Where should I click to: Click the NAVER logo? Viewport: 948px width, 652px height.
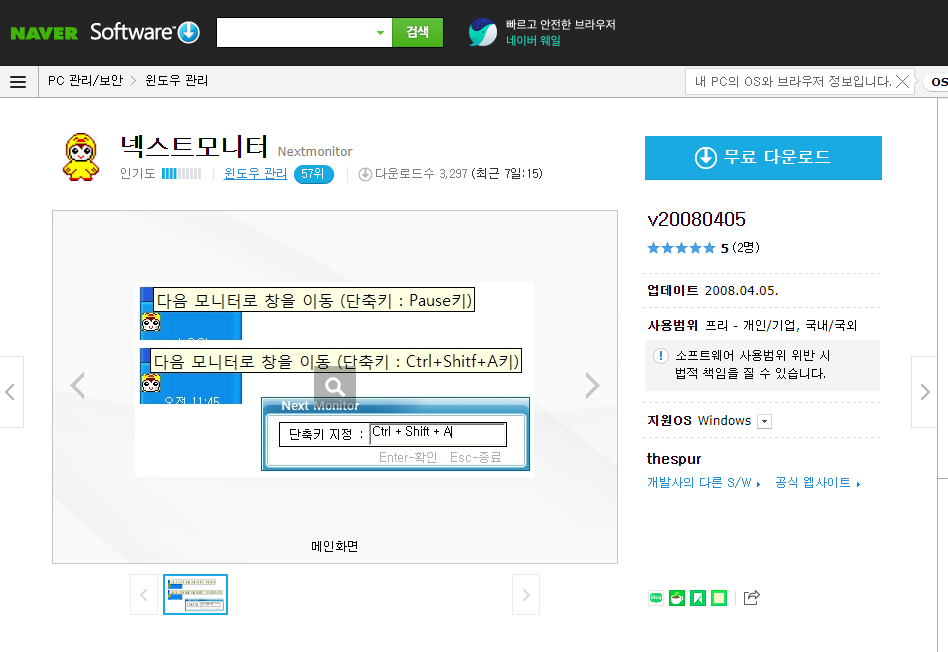tap(44, 33)
